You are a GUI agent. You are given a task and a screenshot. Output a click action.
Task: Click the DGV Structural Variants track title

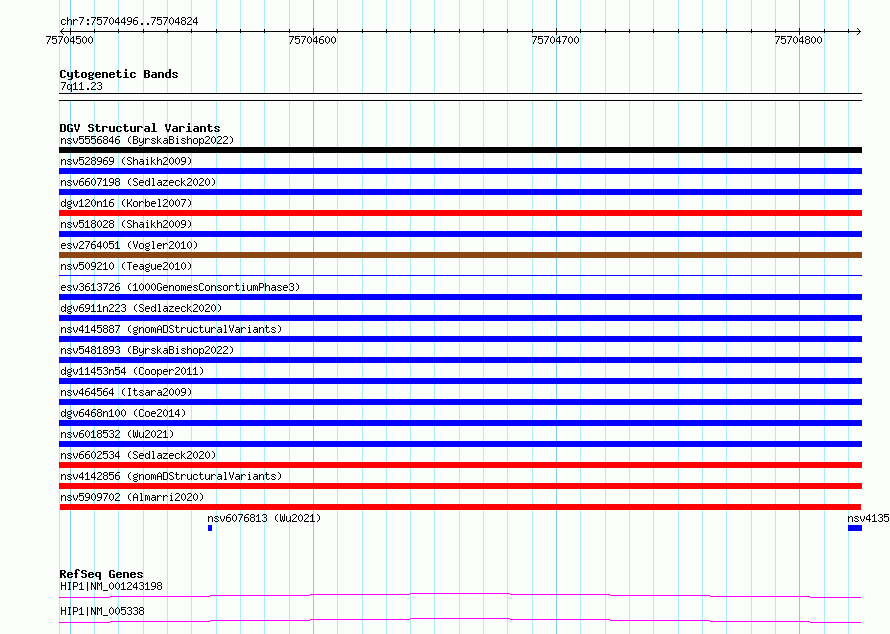click(x=140, y=128)
